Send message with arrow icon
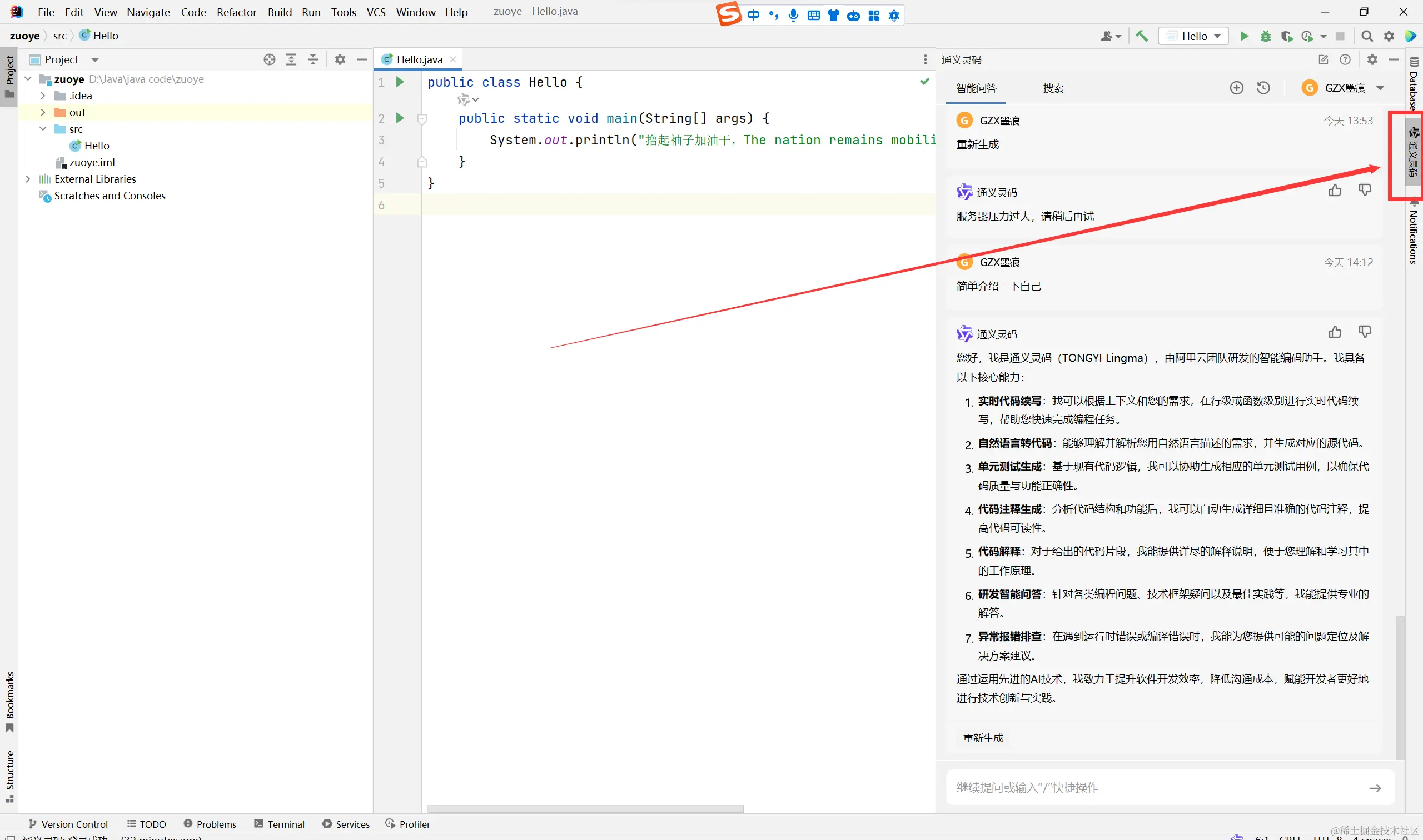 click(1375, 788)
